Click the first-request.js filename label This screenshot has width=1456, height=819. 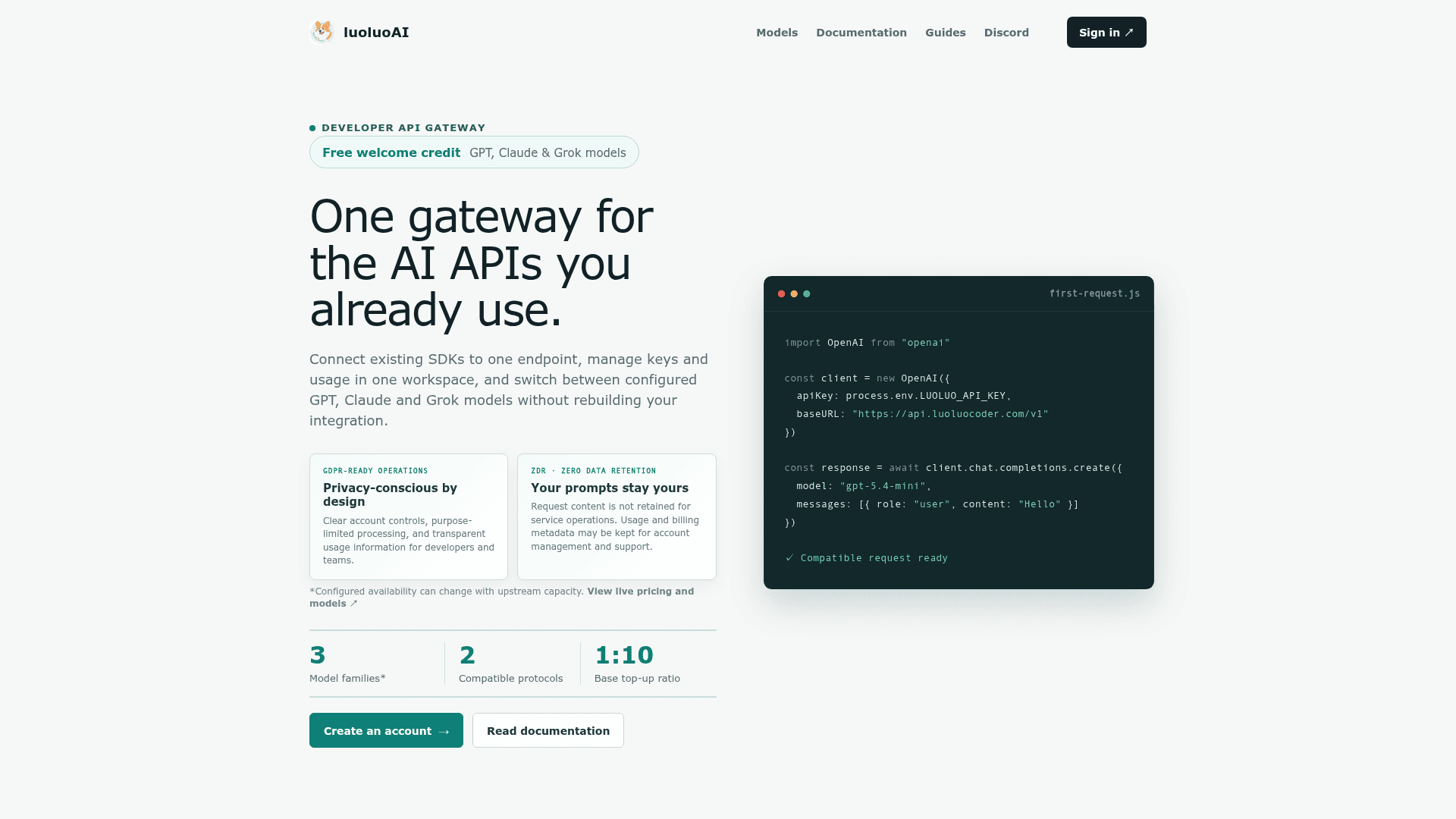(1094, 293)
